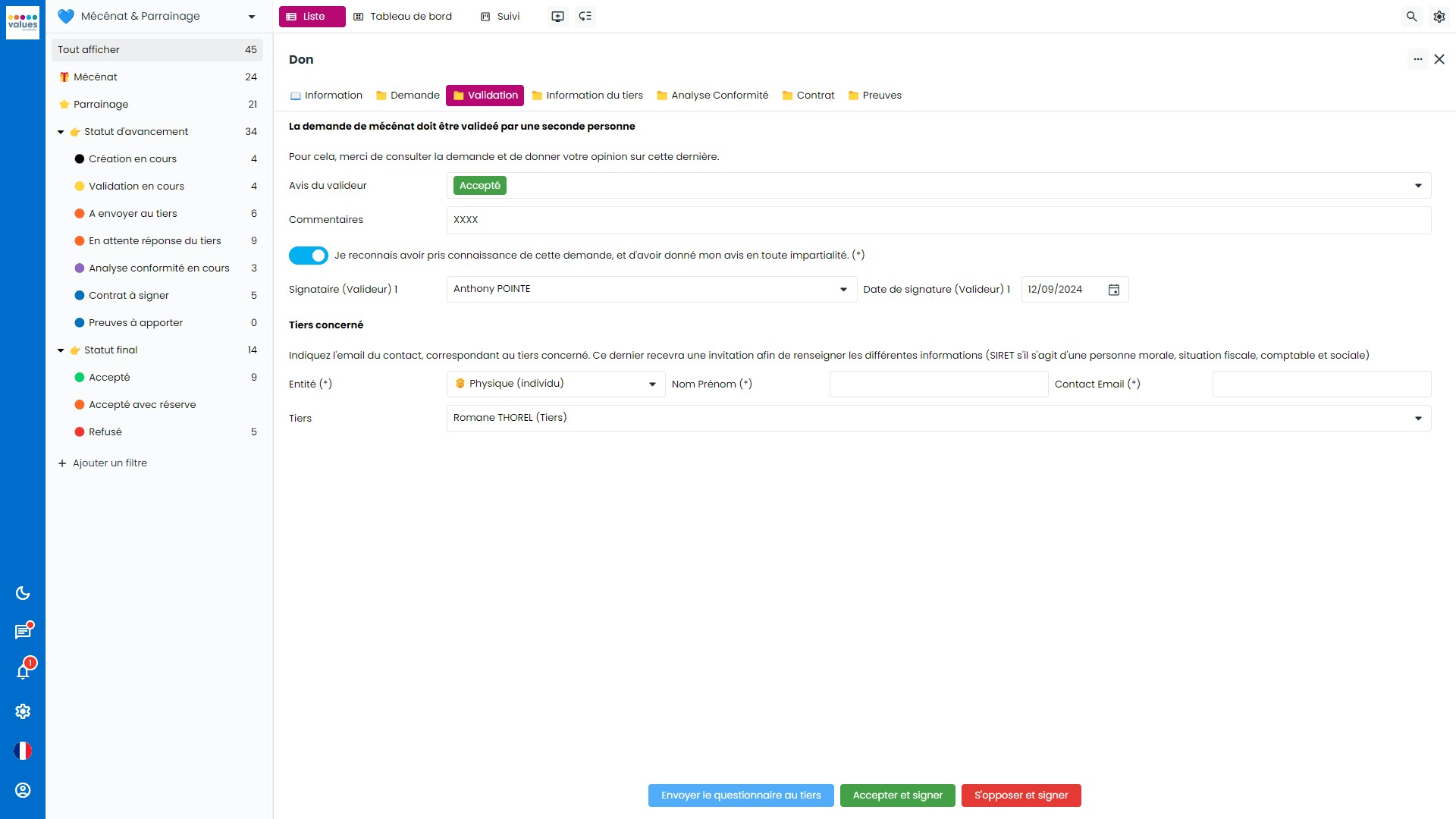Open the Entité dropdown set to Physique
This screenshot has width=1456, height=819.
(x=652, y=384)
